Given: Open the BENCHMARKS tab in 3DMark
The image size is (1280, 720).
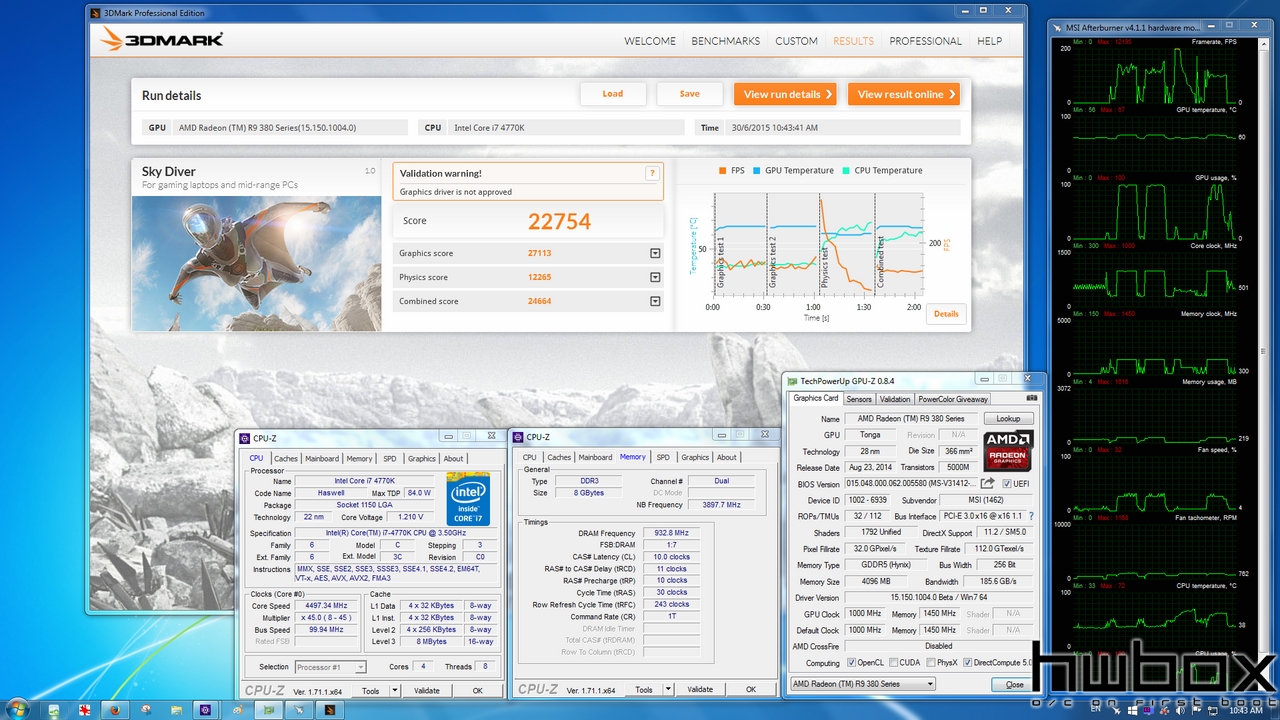Looking at the screenshot, I should click(726, 41).
